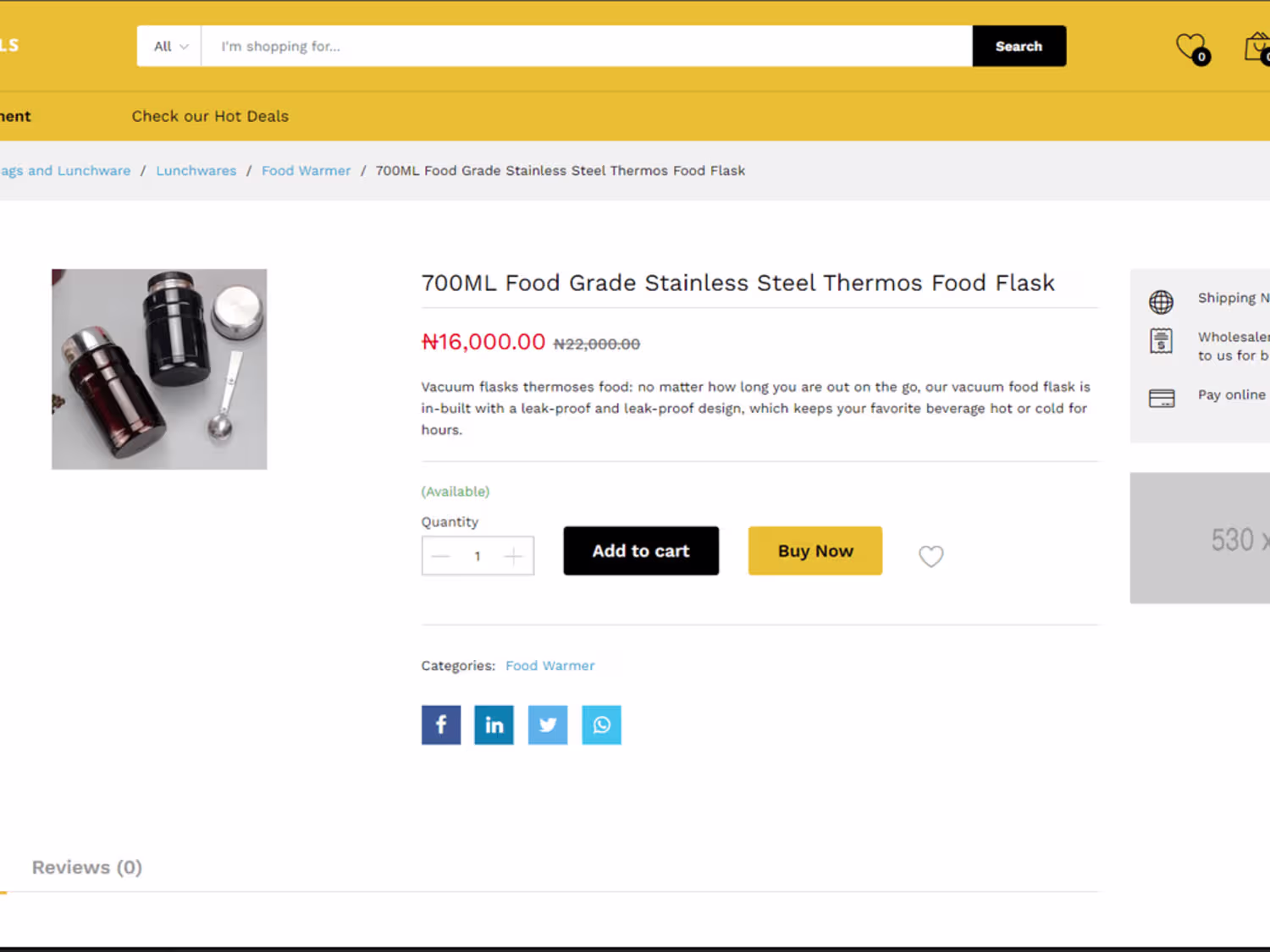Decrease quantity with minus button
The height and width of the screenshot is (952, 1270).
(440, 556)
